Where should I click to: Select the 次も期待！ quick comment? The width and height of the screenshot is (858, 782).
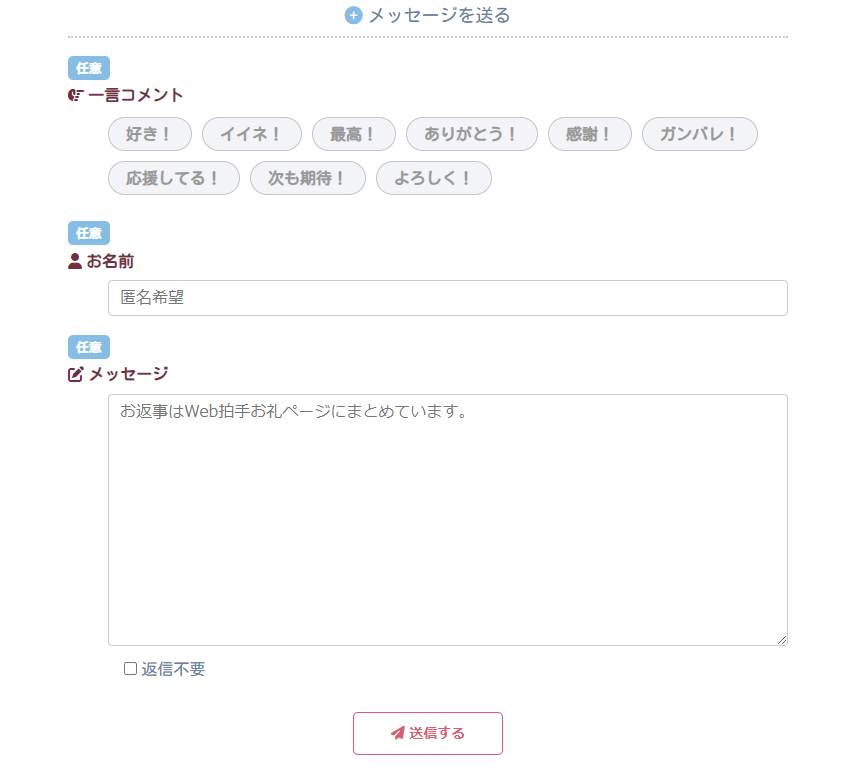tap(308, 178)
